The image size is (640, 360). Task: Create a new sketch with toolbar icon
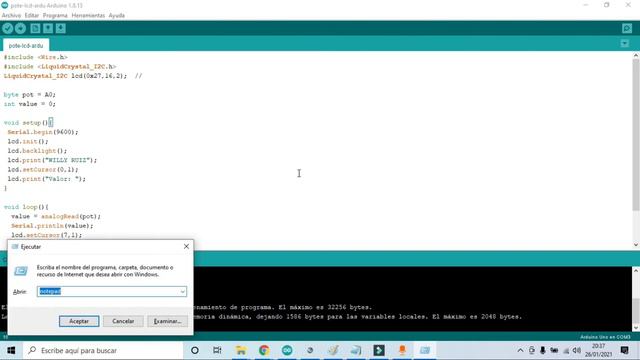click(36, 28)
